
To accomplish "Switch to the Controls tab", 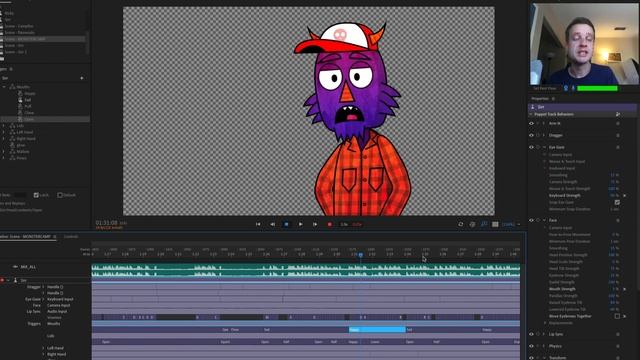I will (x=71, y=236).
